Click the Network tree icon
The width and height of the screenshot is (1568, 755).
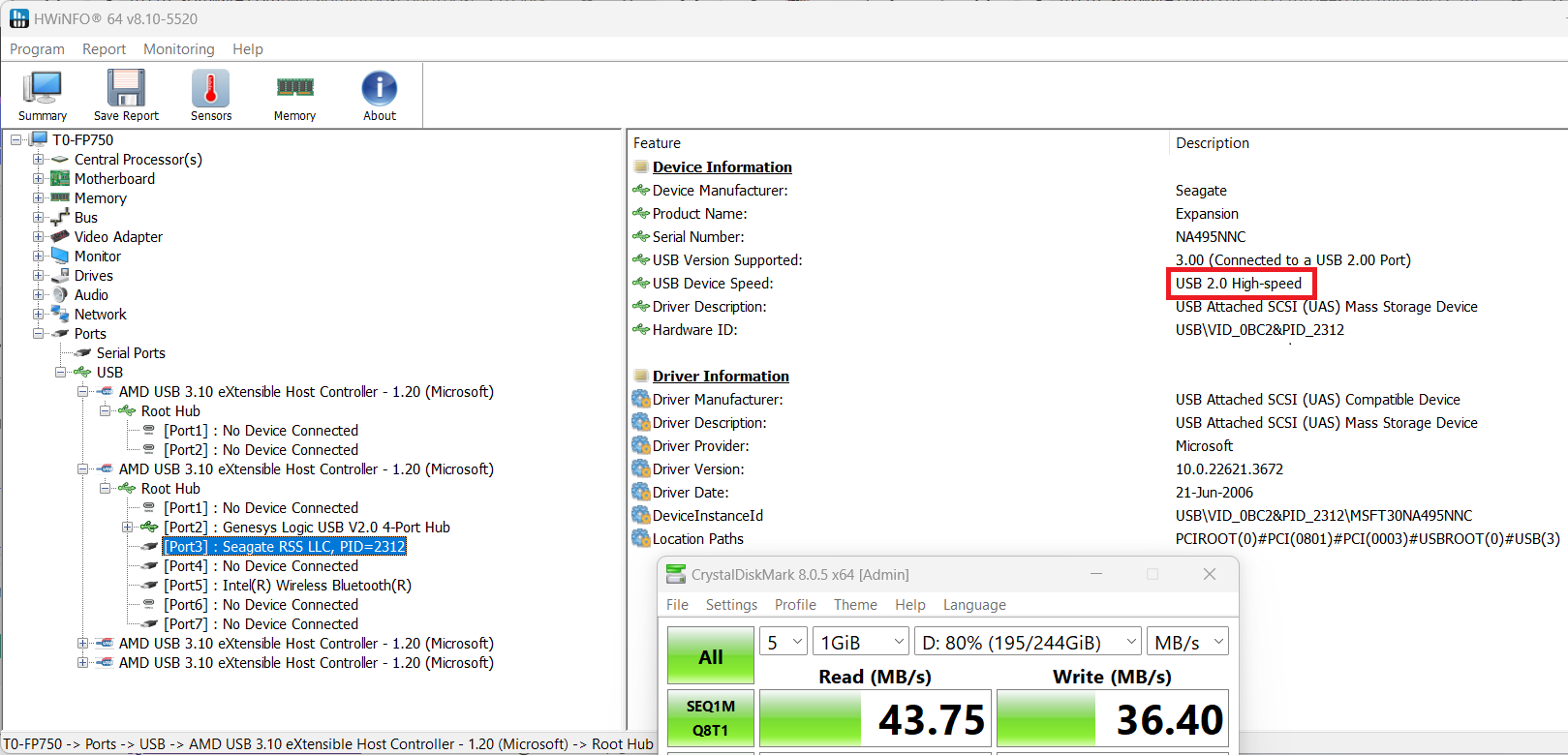(x=60, y=314)
